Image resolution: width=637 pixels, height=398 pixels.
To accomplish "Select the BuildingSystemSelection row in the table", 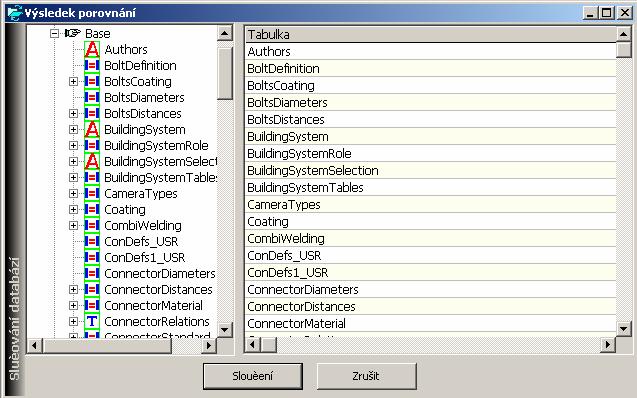I will point(431,171).
